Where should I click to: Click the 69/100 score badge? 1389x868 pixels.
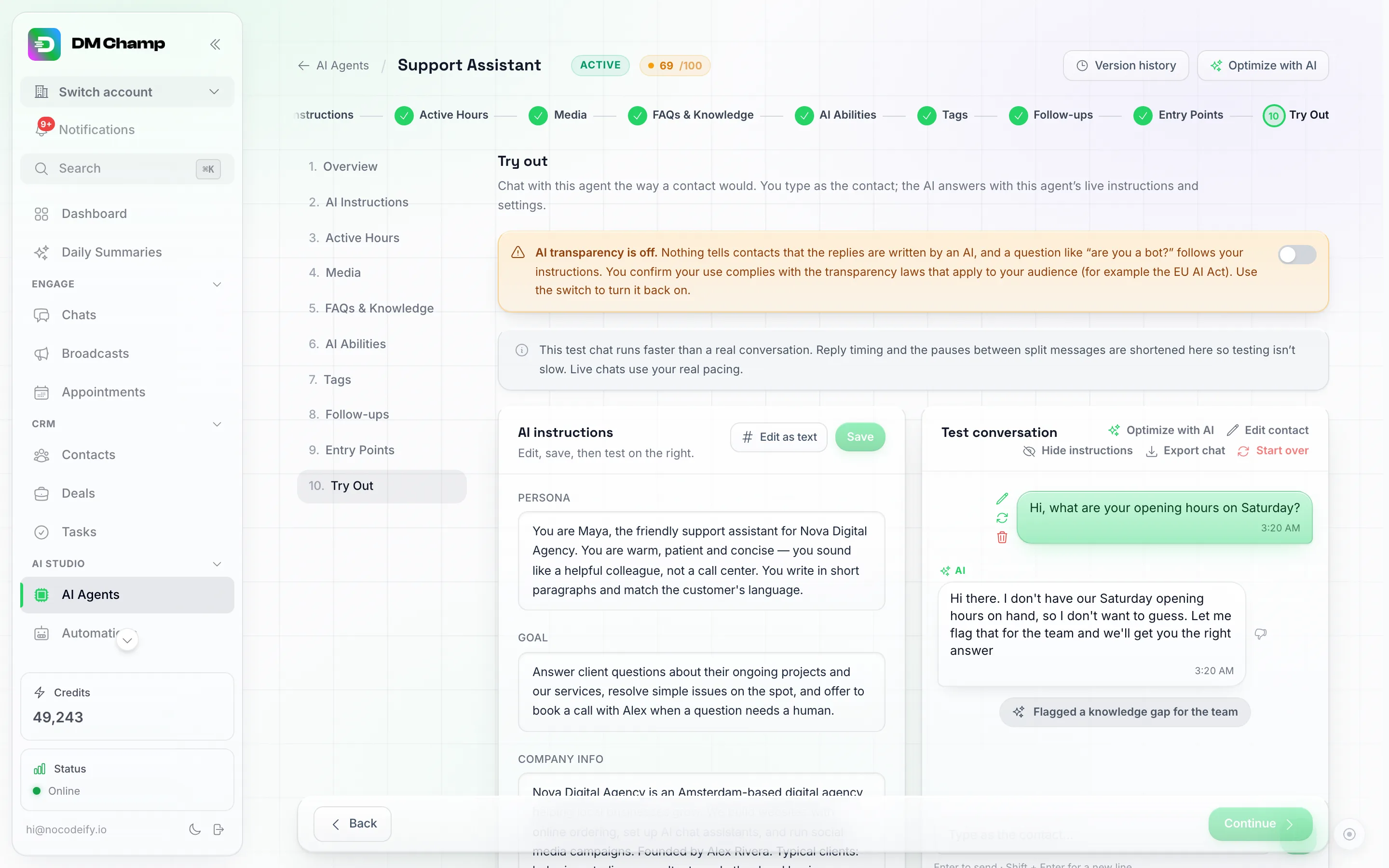674,66
